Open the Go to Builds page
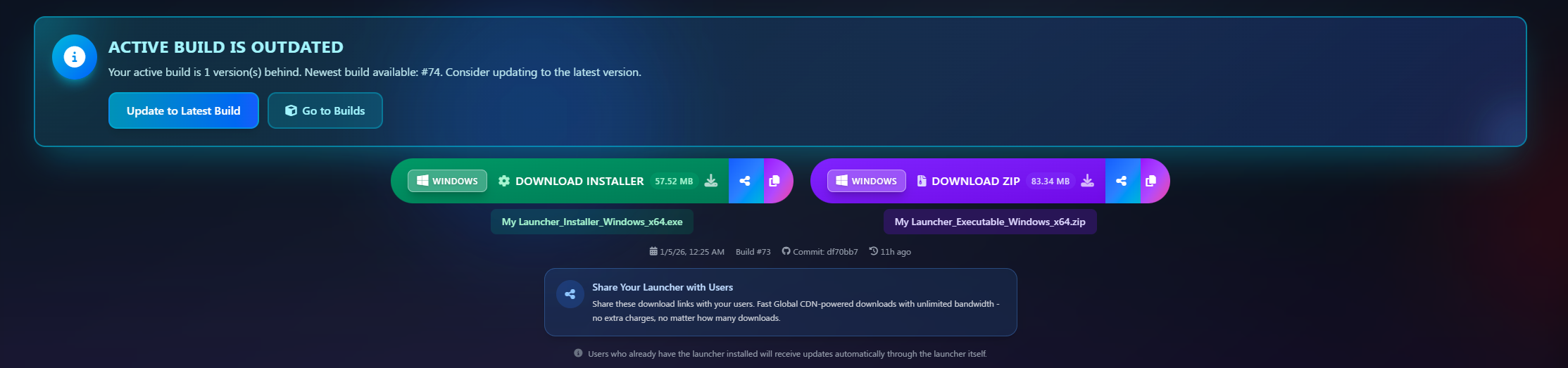The height and width of the screenshot is (368, 1568). [325, 110]
